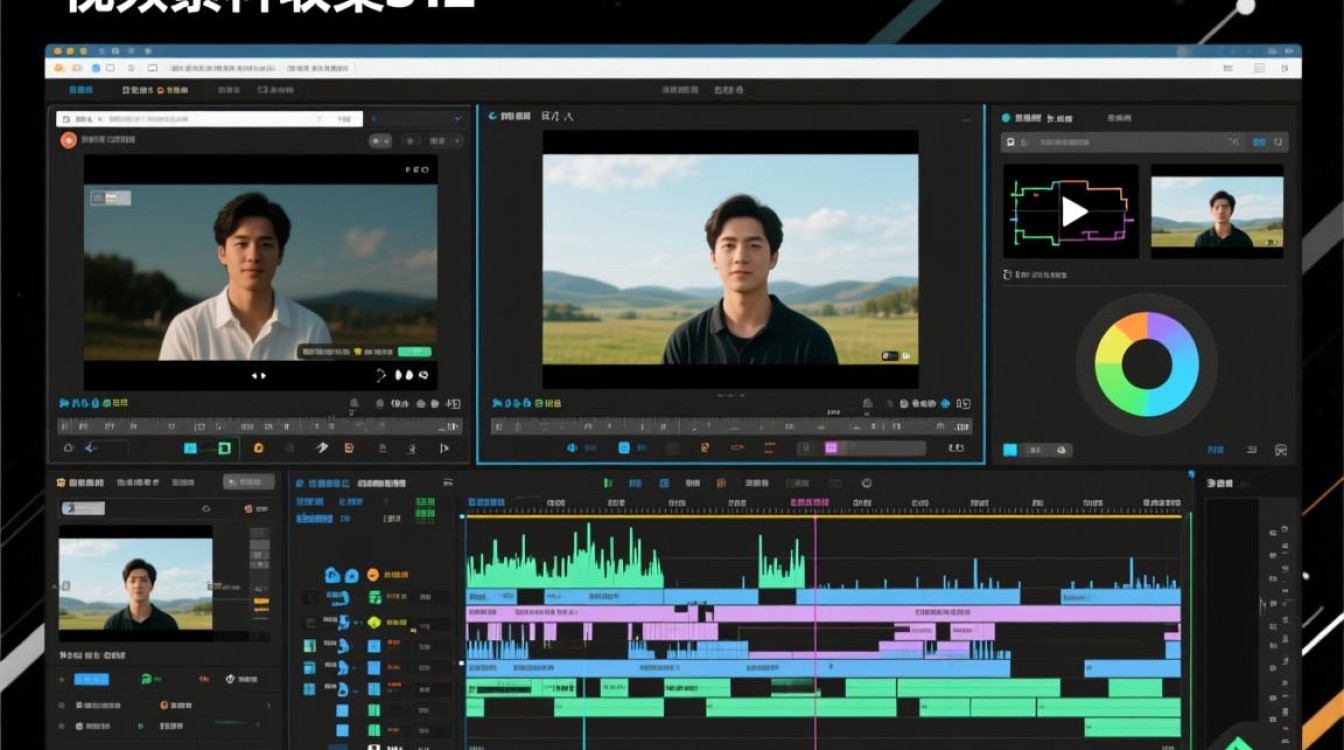Click the teal dot in right panel header
This screenshot has height=750, width=1344.
point(1006,117)
